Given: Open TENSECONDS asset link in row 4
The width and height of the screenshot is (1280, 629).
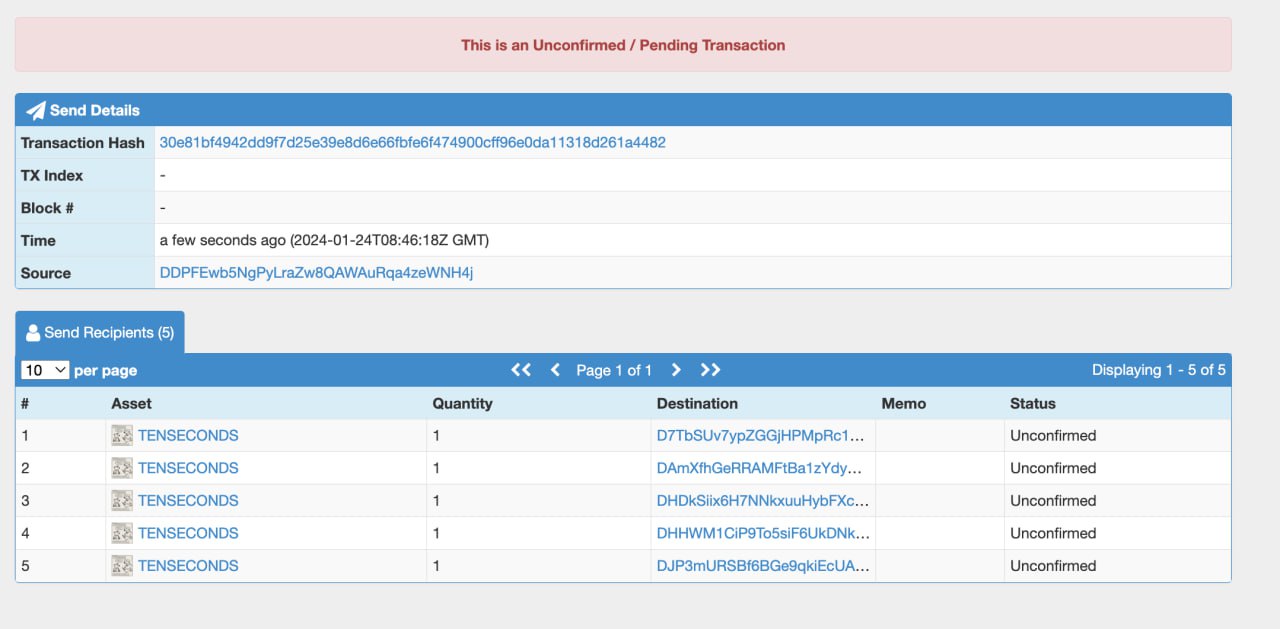Looking at the screenshot, I should [x=188, y=533].
